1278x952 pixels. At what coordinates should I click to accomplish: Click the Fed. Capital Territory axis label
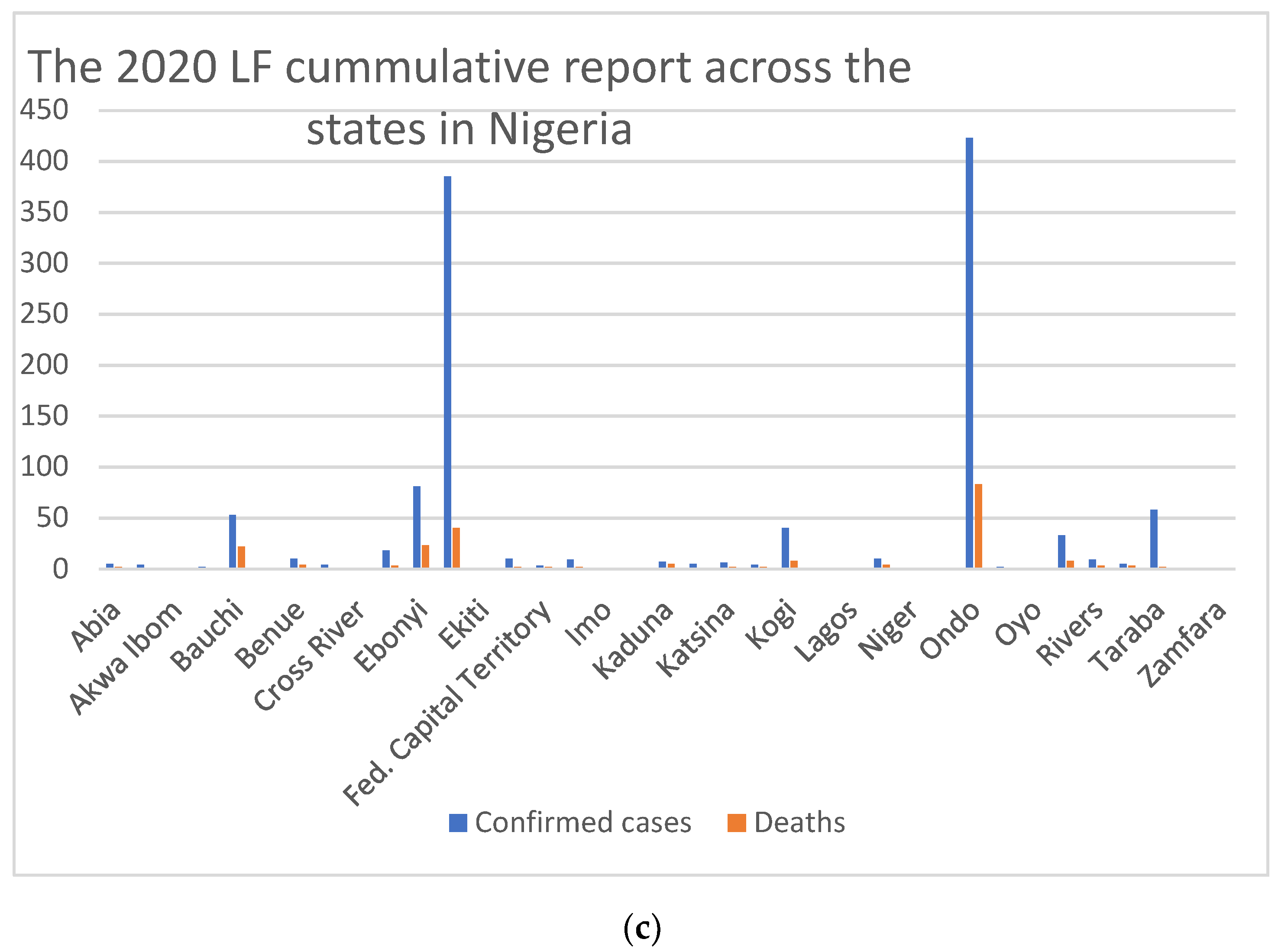pos(447,704)
